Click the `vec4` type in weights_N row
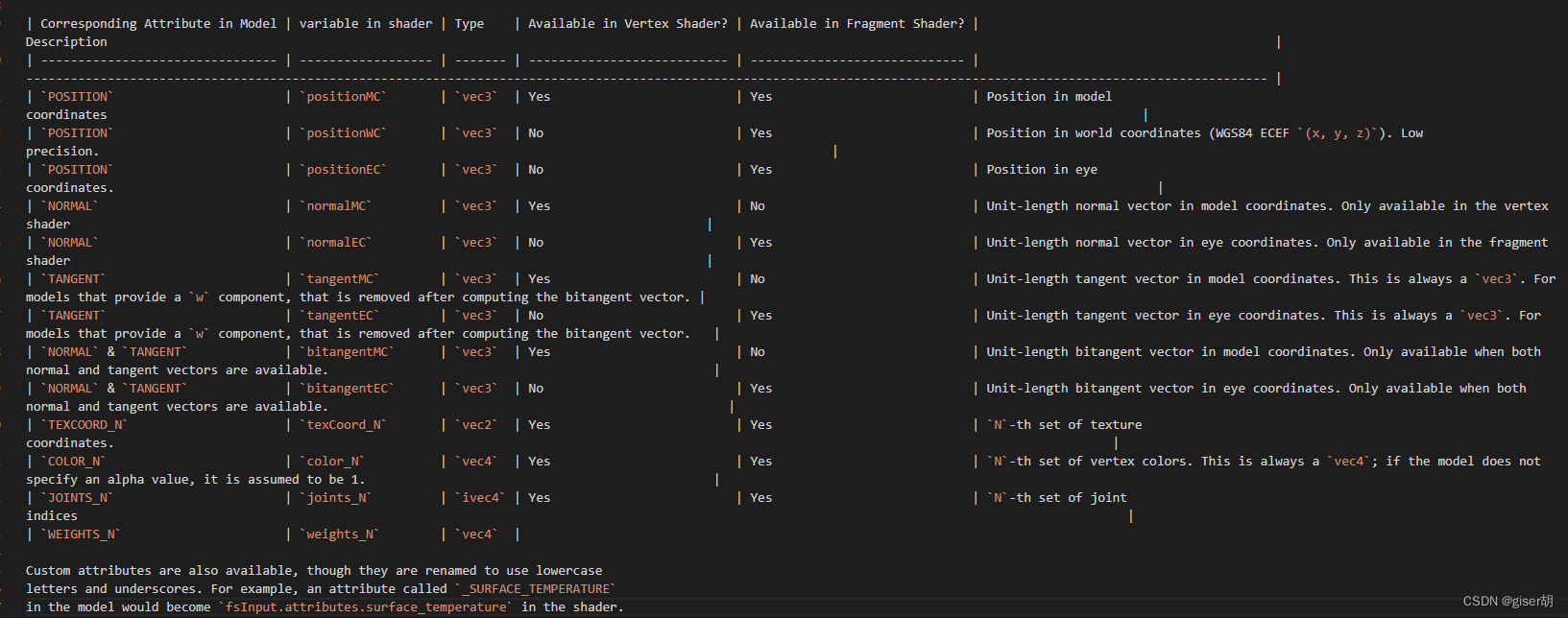Screen dimensions: 1568x618 [476, 534]
